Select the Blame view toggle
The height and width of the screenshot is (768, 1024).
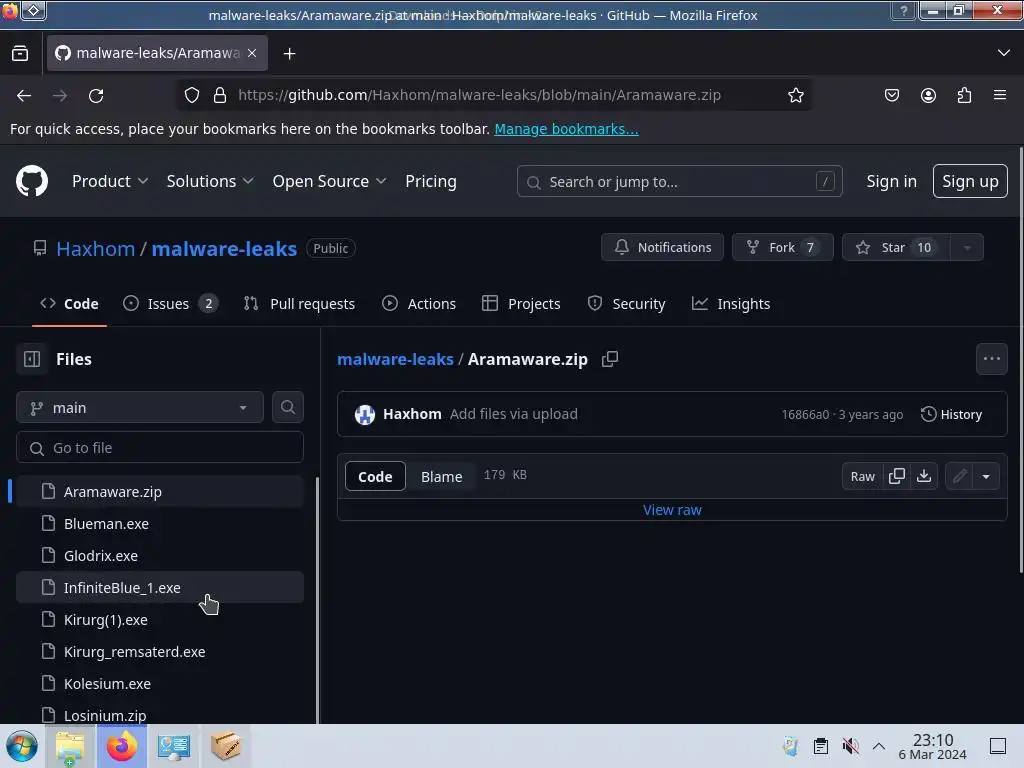pyautogui.click(x=441, y=477)
